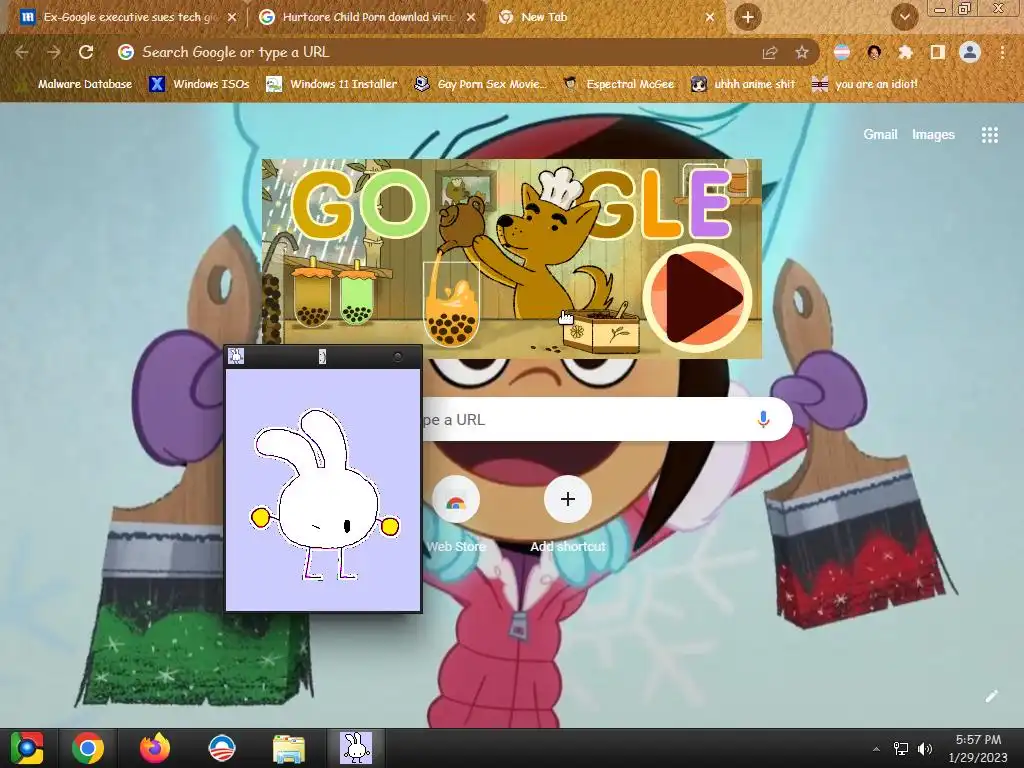Share this page via address bar icon

tap(770, 52)
